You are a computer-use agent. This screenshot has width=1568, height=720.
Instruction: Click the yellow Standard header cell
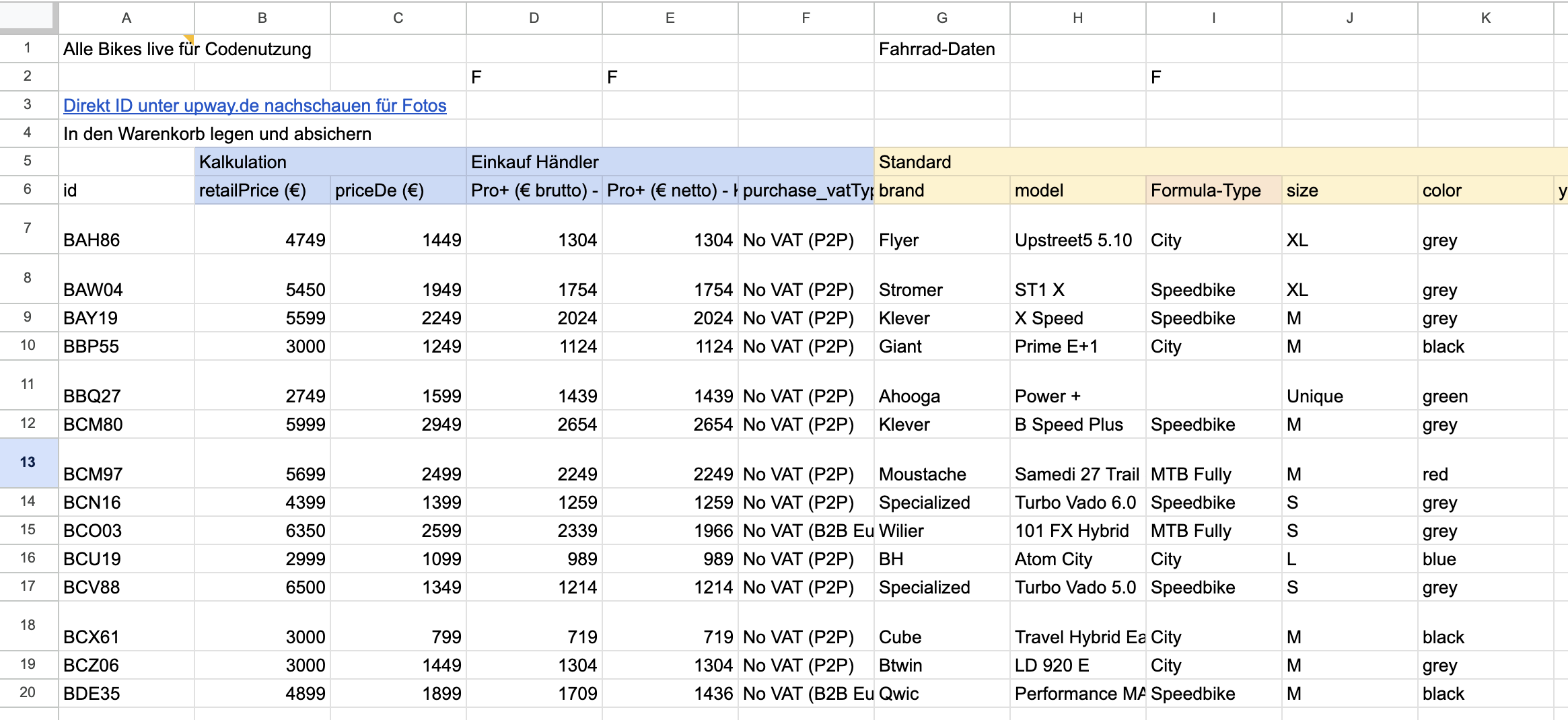[x=1009, y=162]
